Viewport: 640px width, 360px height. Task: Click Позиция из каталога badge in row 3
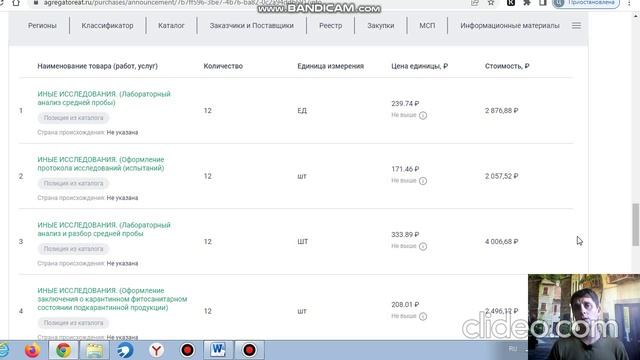coord(73,249)
